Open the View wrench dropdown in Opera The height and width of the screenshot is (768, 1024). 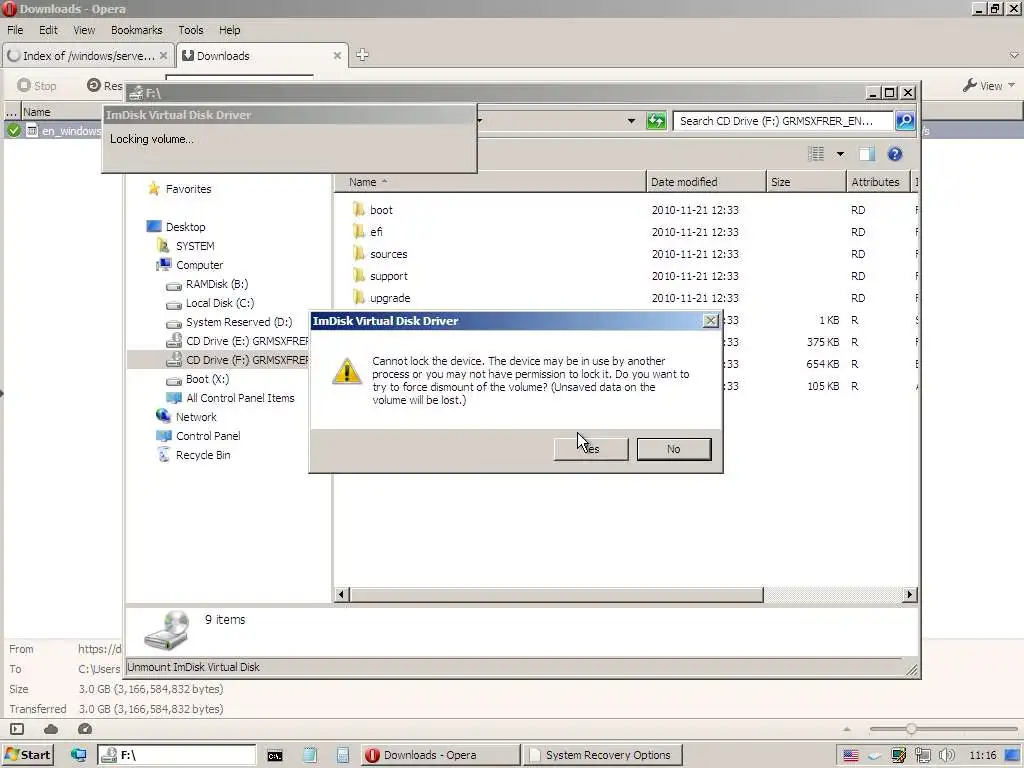(x=989, y=86)
